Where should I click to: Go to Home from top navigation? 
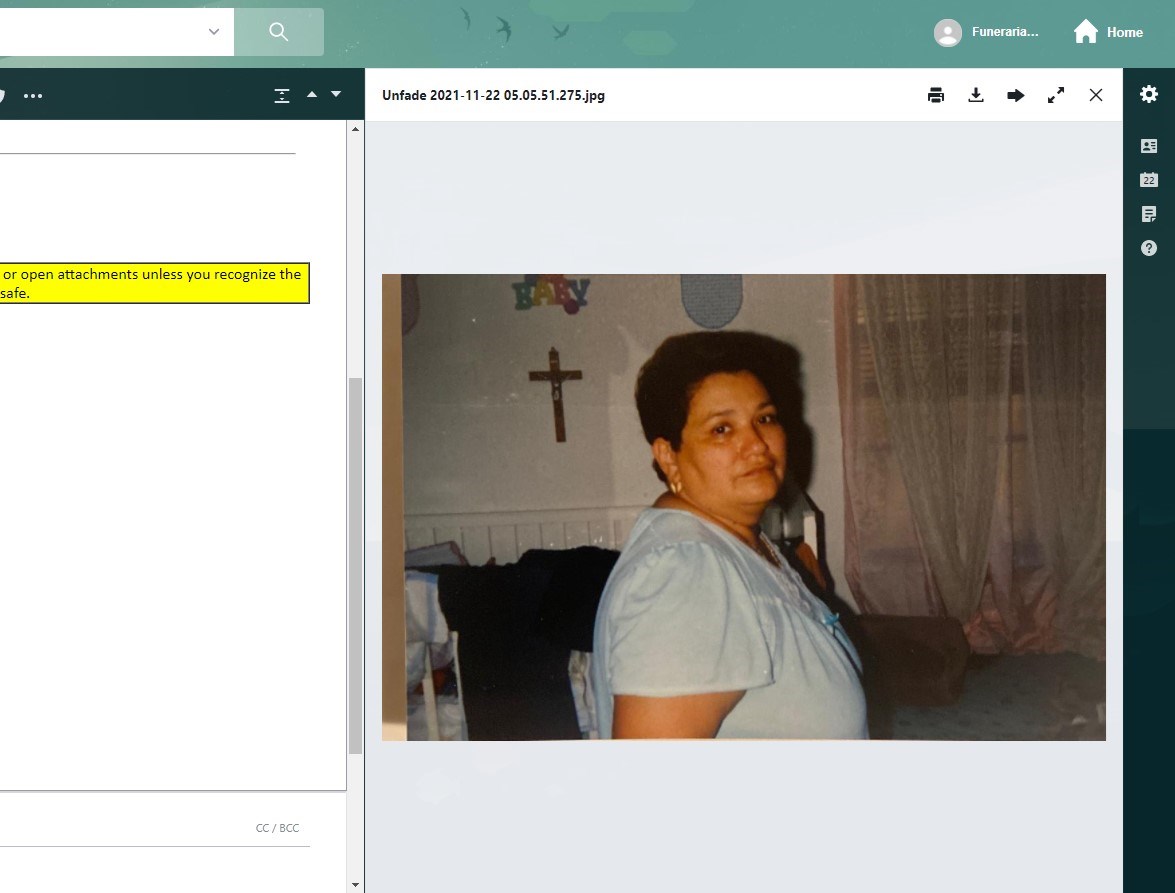coord(1107,31)
